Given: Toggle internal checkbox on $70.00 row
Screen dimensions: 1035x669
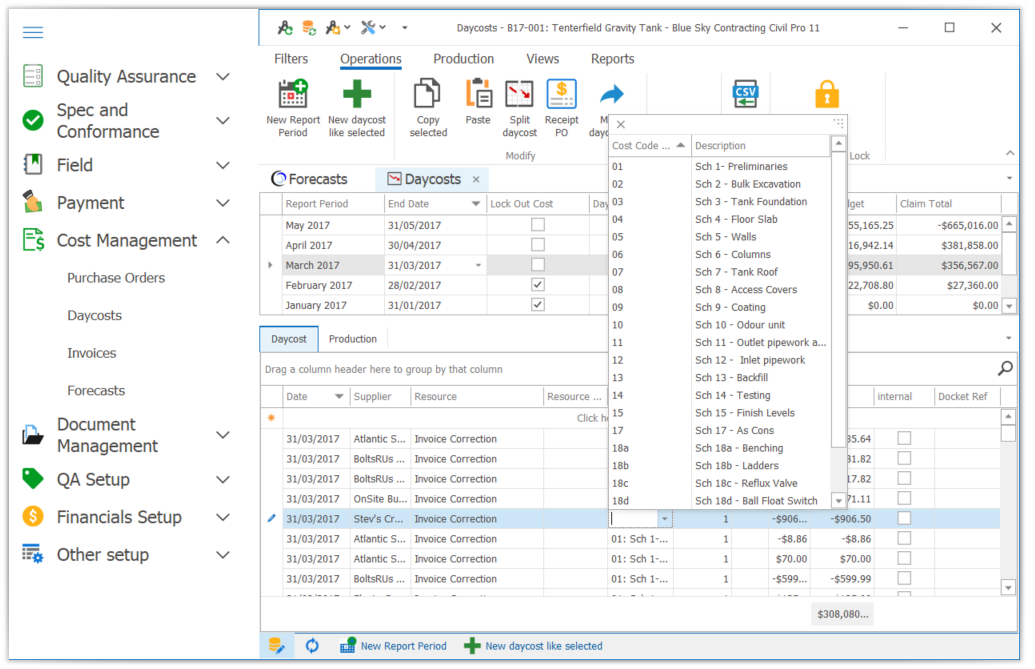Looking at the screenshot, I should [904, 558].
